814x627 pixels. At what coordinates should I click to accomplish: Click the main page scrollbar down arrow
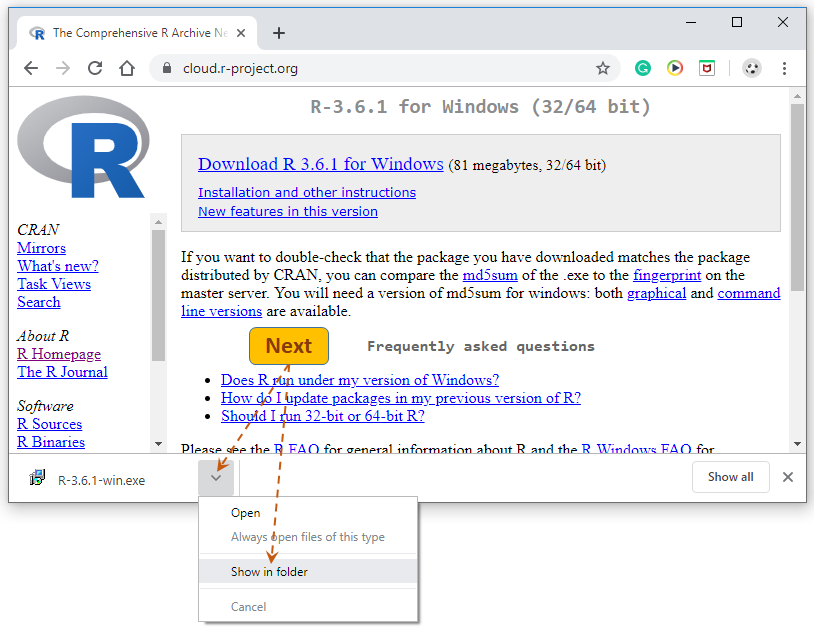pos(797,444)
